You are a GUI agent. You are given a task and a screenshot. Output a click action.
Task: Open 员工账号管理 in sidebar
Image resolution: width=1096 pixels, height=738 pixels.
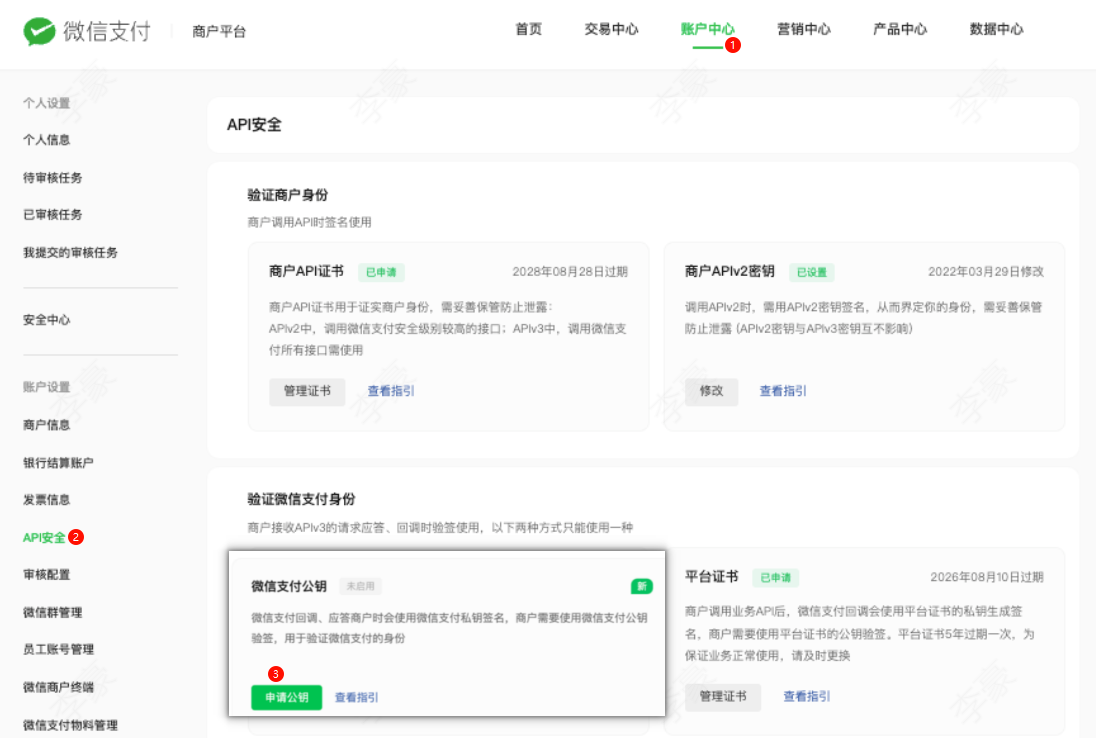tap(58, 649)
